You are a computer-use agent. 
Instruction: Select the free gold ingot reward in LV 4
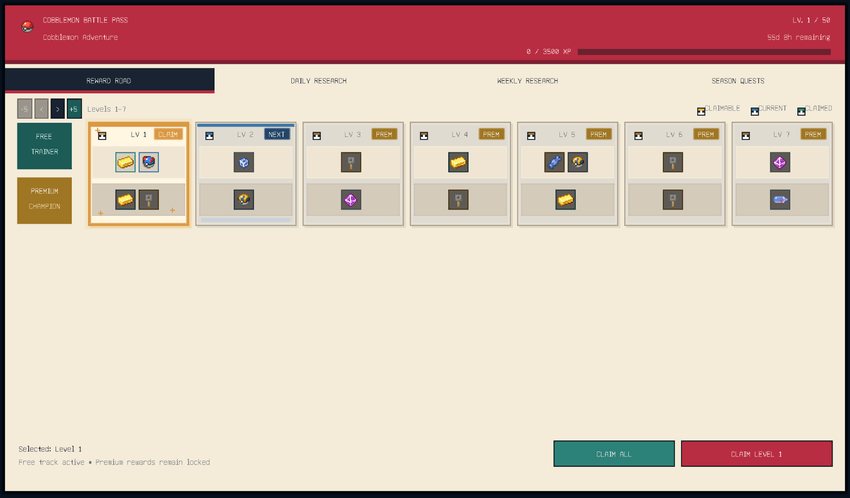(458, 162)
